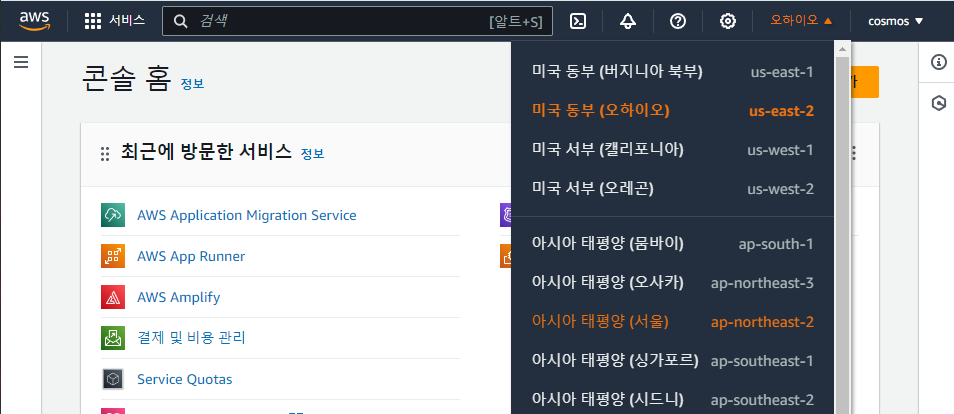The image size is (954, 414).
Task: Select region 미국 서부 (캘리포니아)
Action: pyautogui.click(x=672, y=149)
